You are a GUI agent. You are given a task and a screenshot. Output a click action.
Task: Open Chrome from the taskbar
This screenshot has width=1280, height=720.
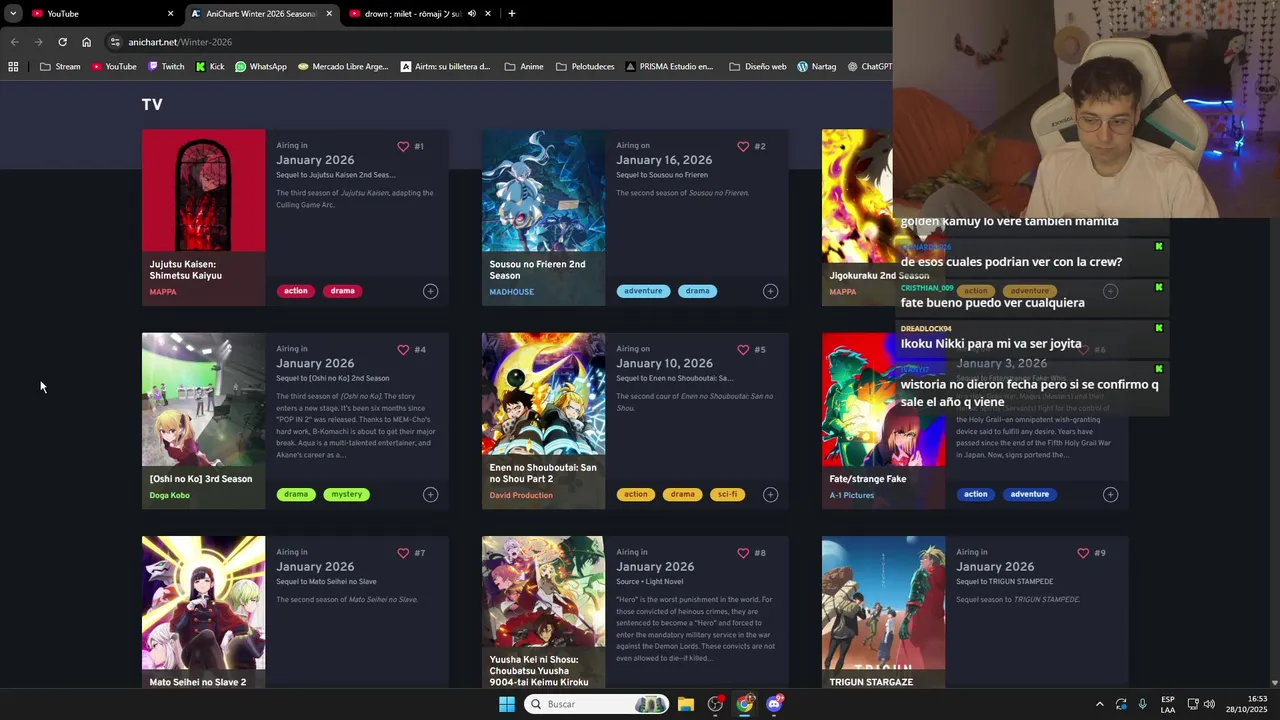(x=745, y=704)
